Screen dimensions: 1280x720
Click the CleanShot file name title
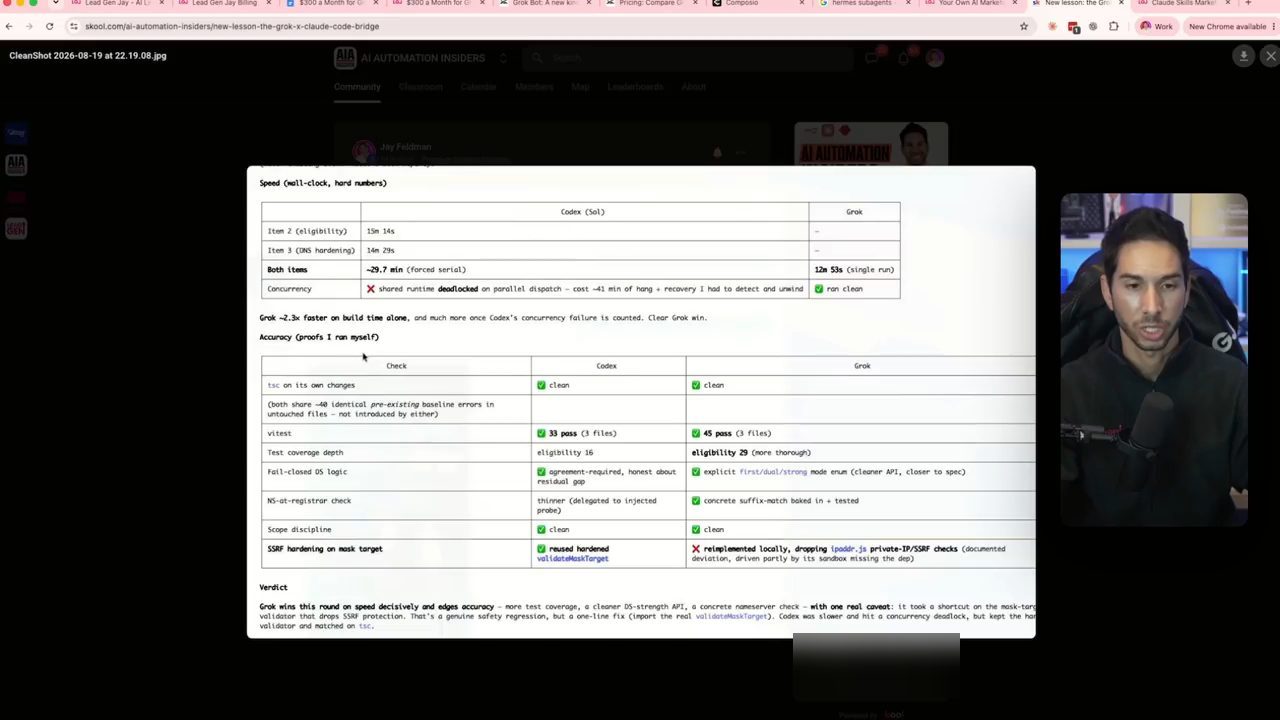click(x=88, y=56)
